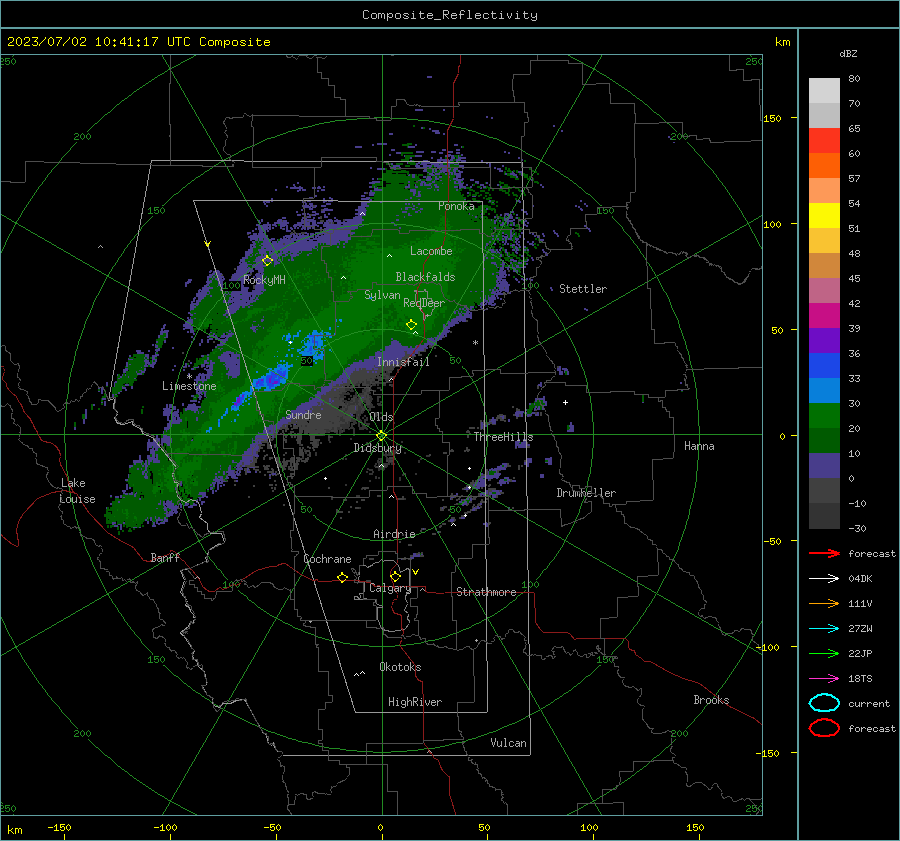Click the yellow diamond marker near RockyMH

267,261
